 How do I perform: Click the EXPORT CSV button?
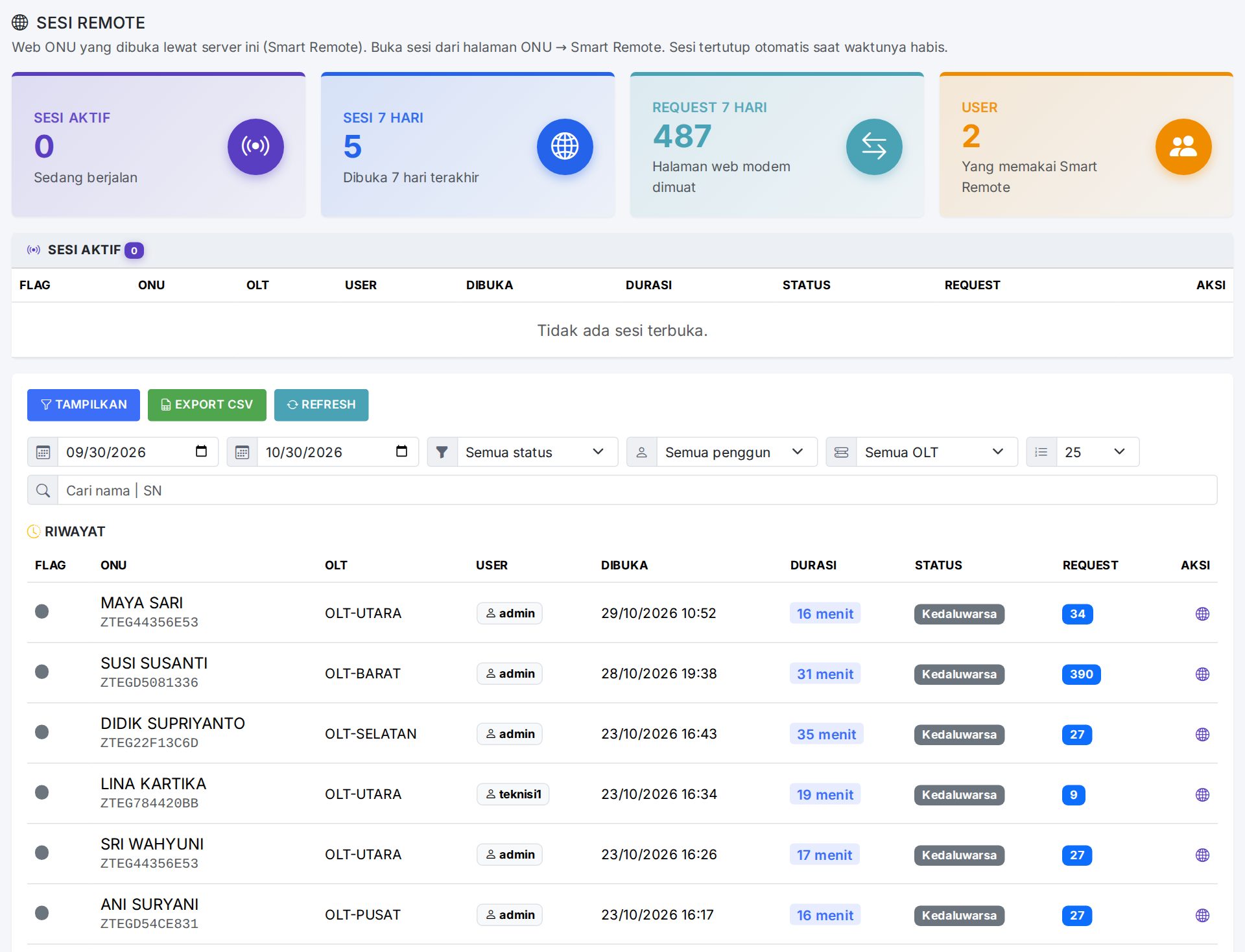pyautogui.click(x=207, y=405)
